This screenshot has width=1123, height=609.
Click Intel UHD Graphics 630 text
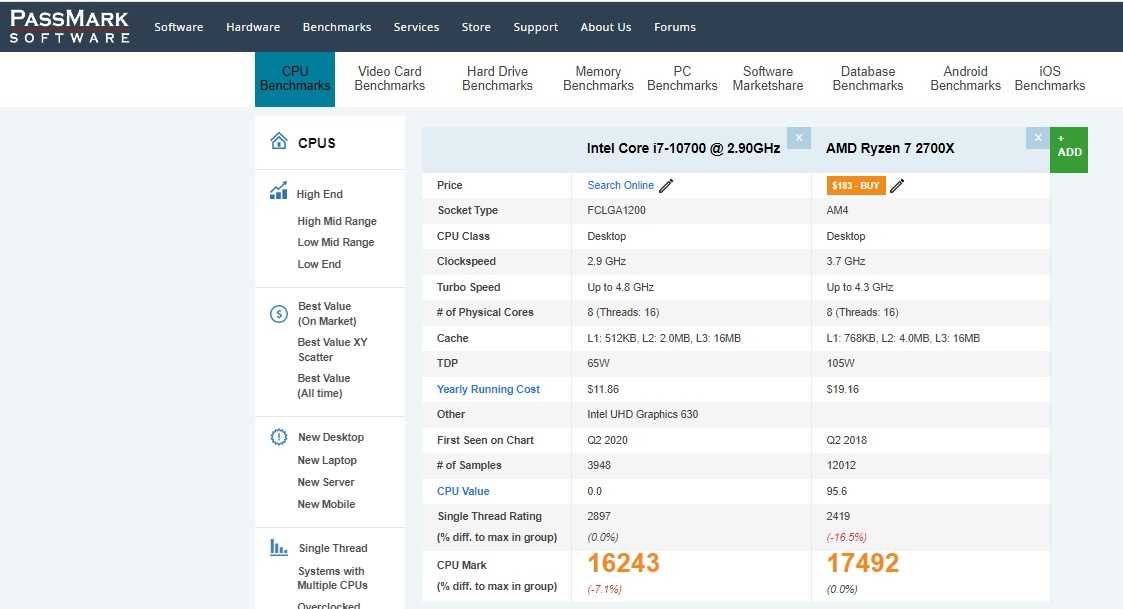point(642,414)
